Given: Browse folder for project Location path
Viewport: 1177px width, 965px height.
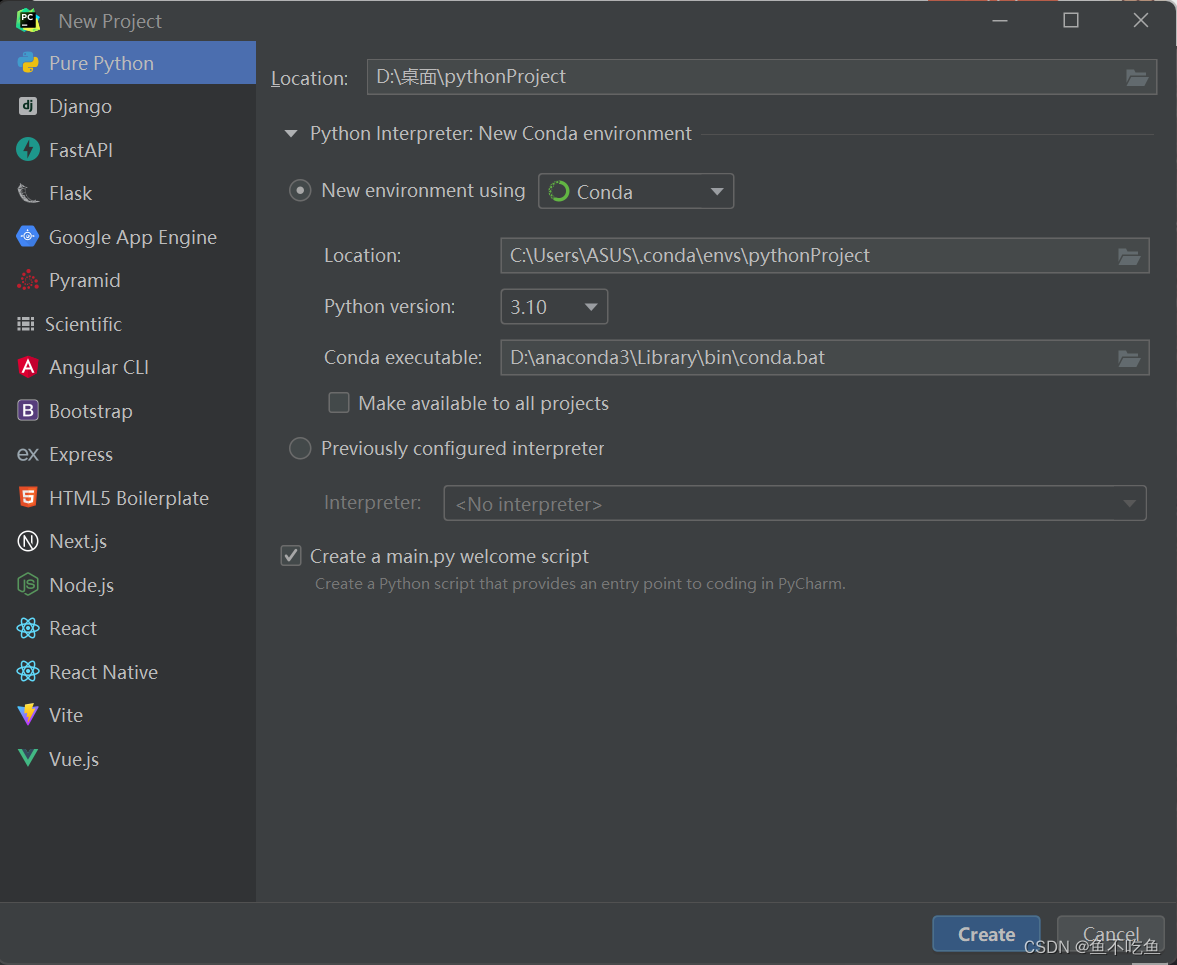Looking at the screenshot, I should (x=1136, y=77).
